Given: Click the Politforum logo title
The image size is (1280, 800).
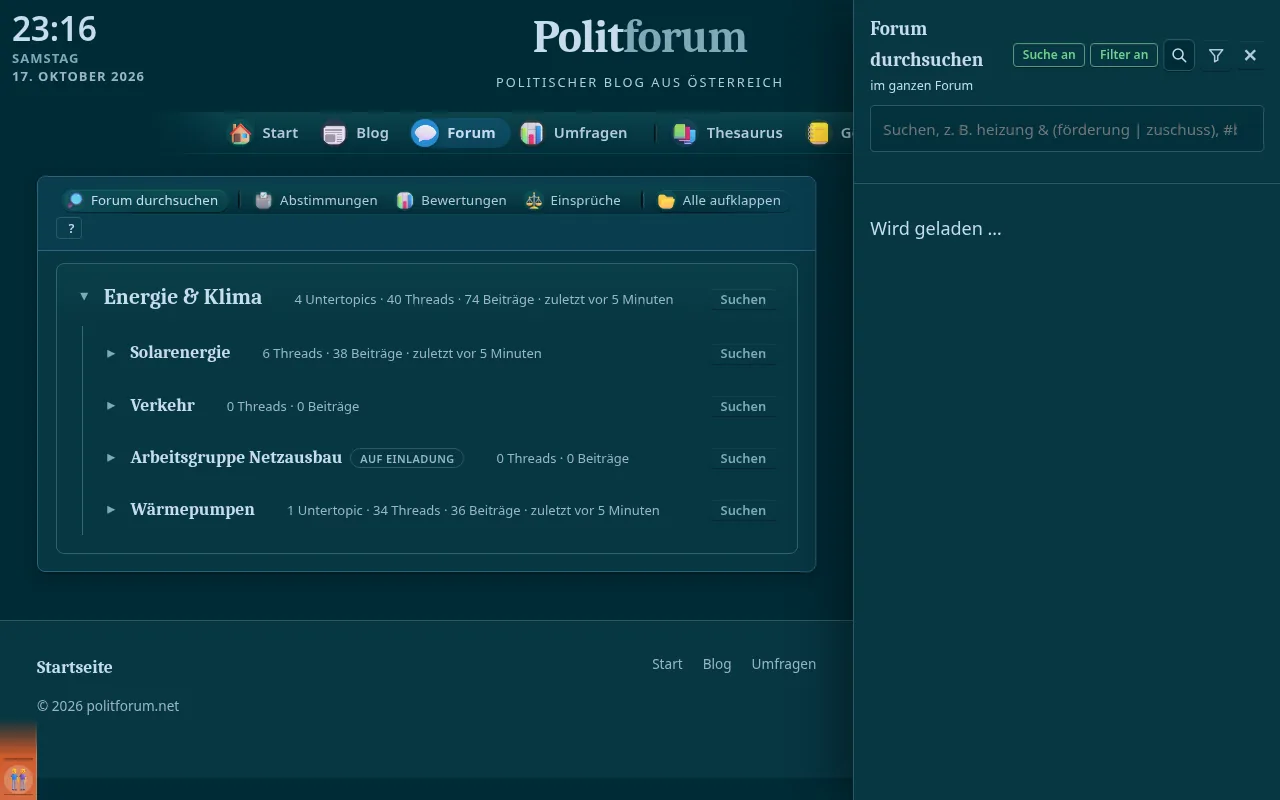Looking at the screenshot, I should click(x=640, y=37).
